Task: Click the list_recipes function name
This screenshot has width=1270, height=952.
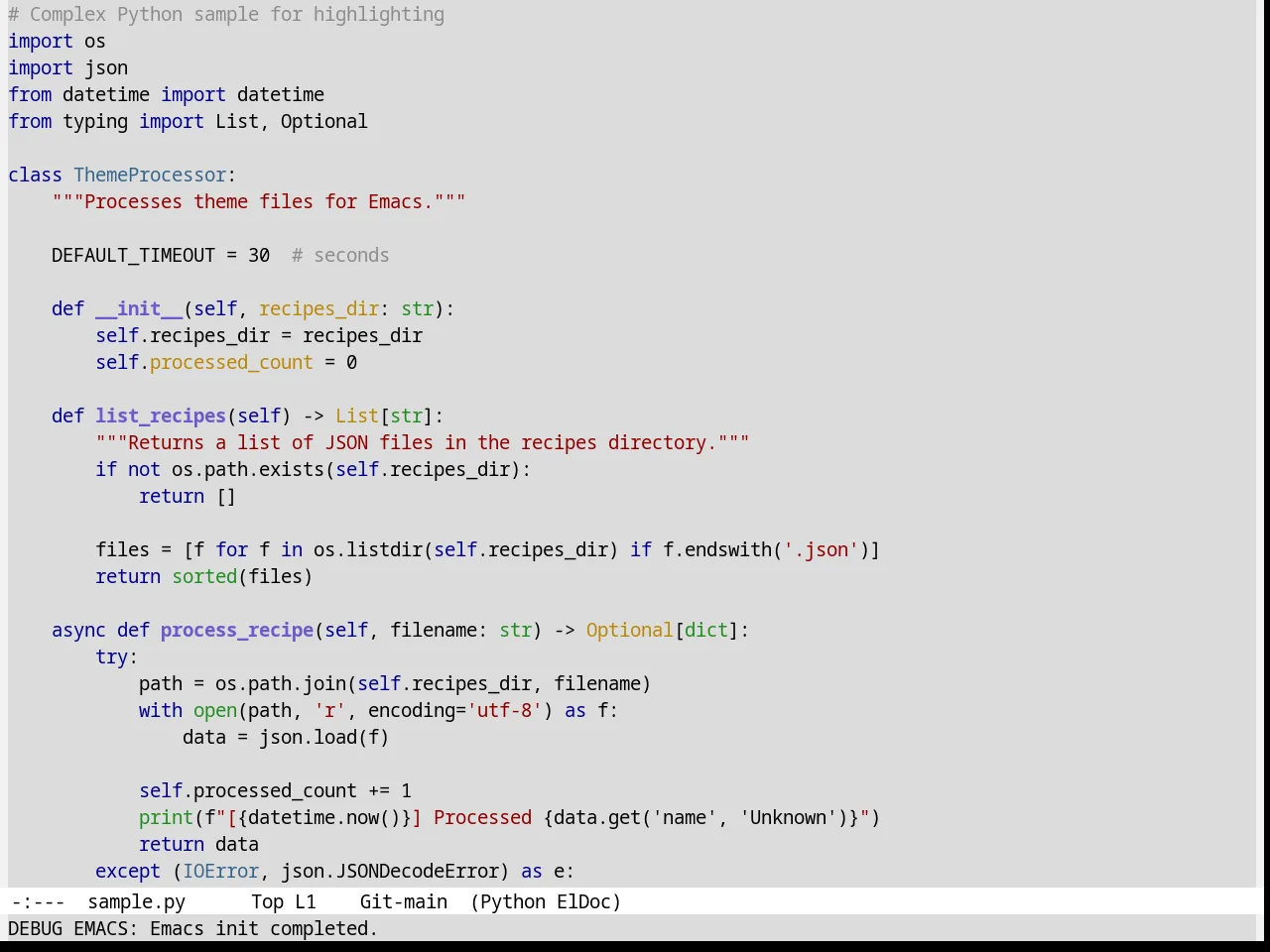Action: (161, 416)
